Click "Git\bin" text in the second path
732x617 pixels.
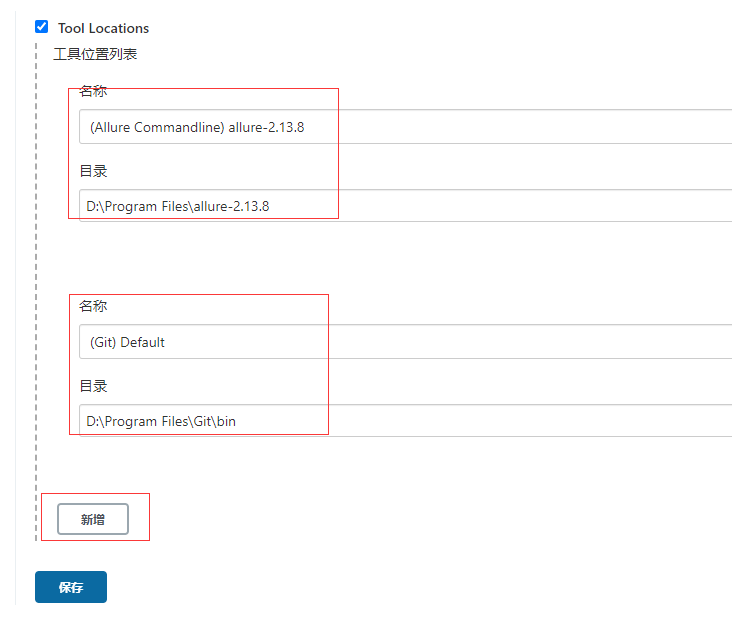pyautogui.click(x=214, y=421)
